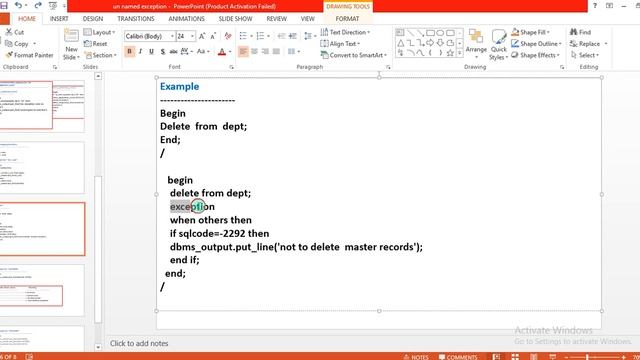
Task: Open the font name combo box
Action: [x=149, y=36]
